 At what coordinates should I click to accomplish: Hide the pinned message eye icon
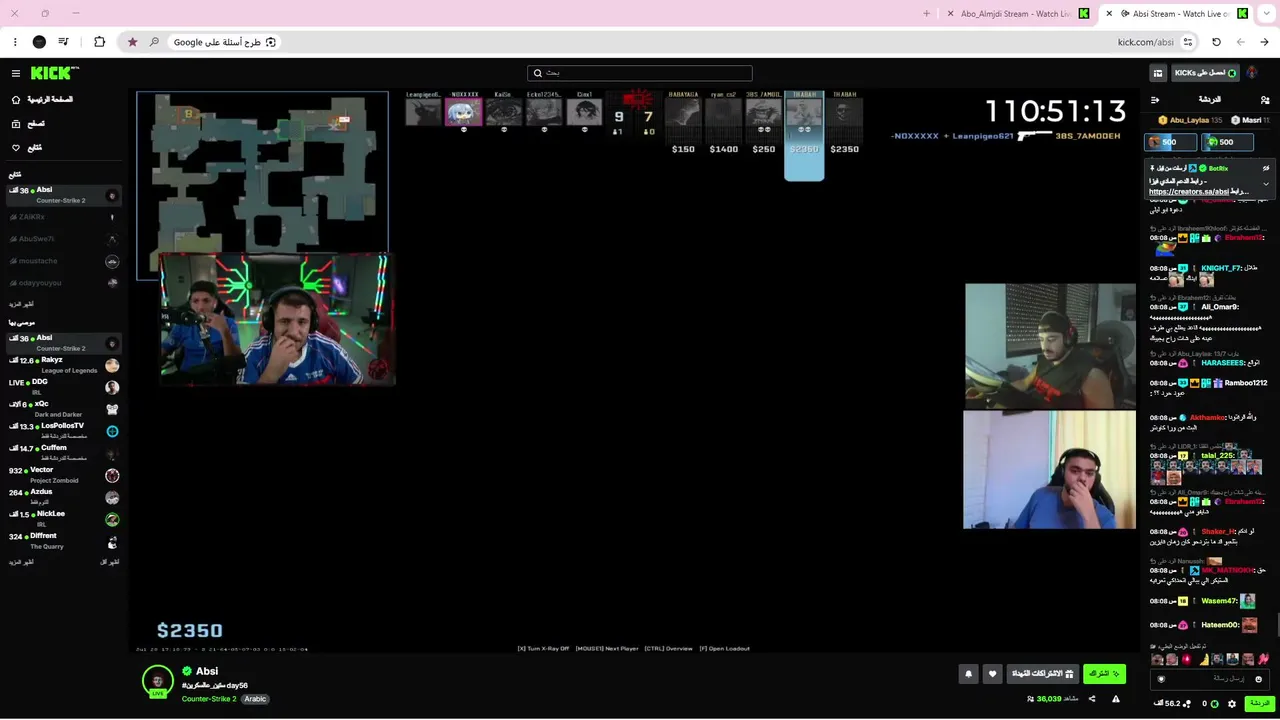pos(1266,168)
